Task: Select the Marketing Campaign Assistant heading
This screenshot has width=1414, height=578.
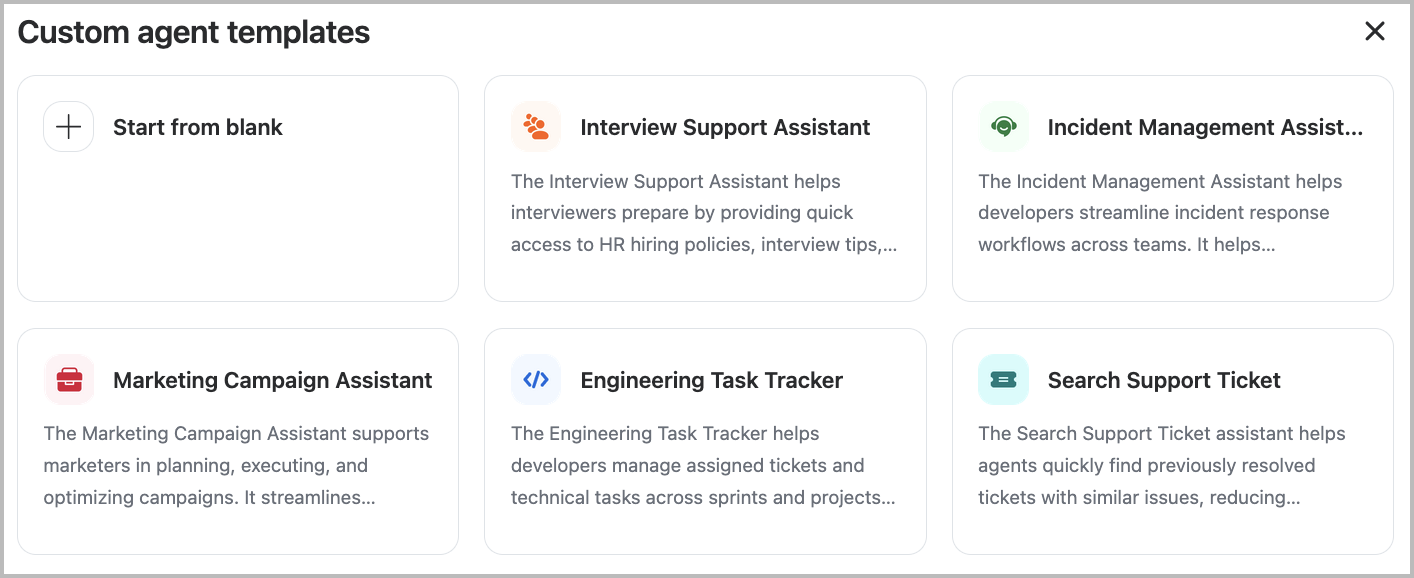Action: coord(272,380)
